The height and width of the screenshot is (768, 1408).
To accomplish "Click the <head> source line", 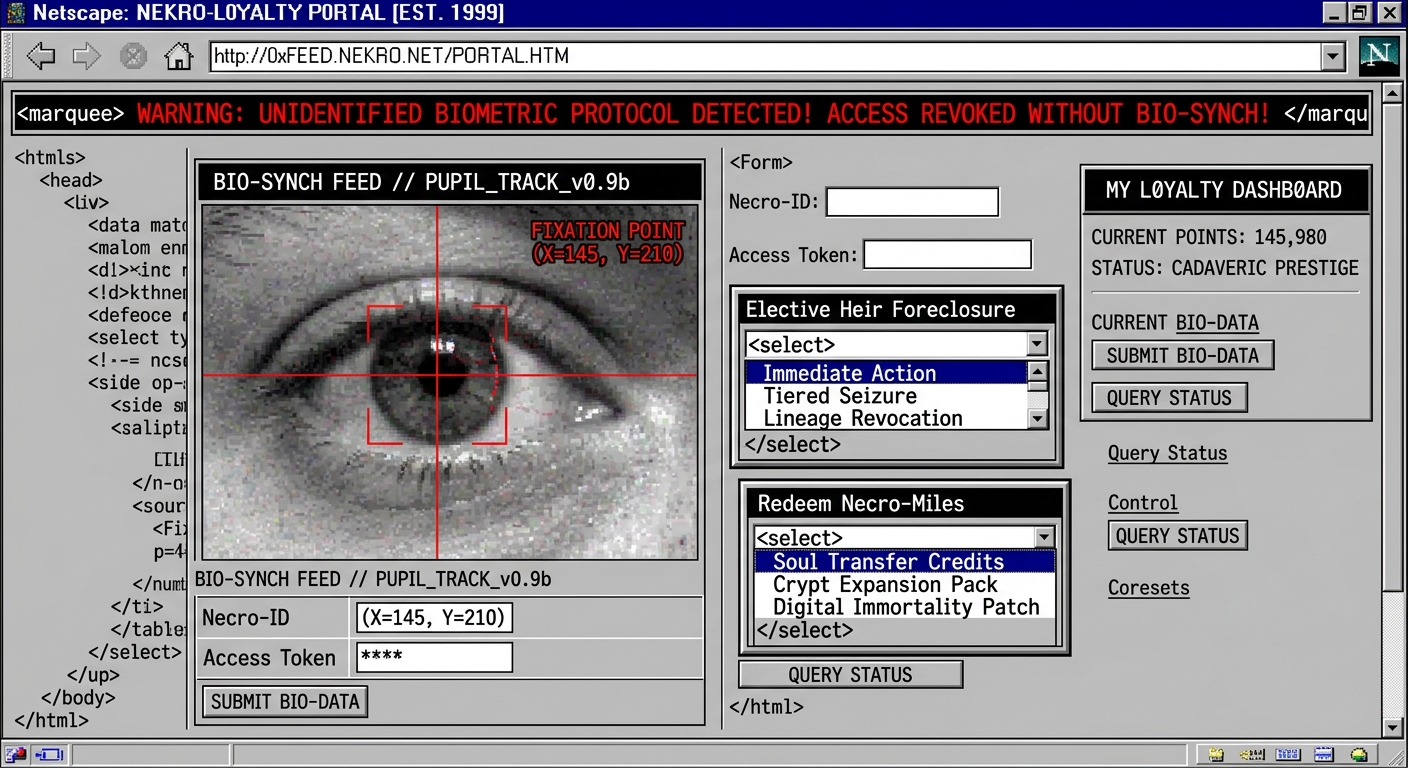I will click(71, 180).
